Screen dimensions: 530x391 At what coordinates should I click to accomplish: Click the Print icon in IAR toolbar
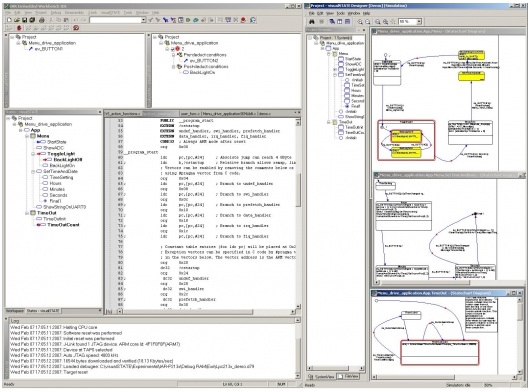point(42,20)
